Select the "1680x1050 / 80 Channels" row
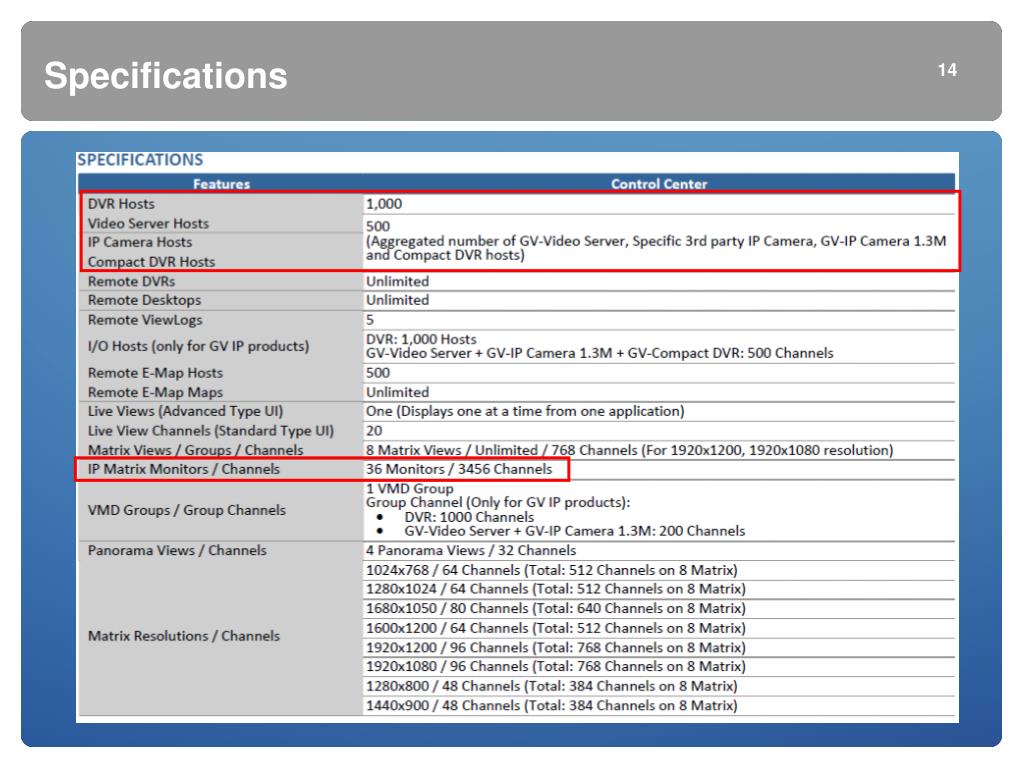Viewport: 1024px width, 768px height. [x=556, y=609]
